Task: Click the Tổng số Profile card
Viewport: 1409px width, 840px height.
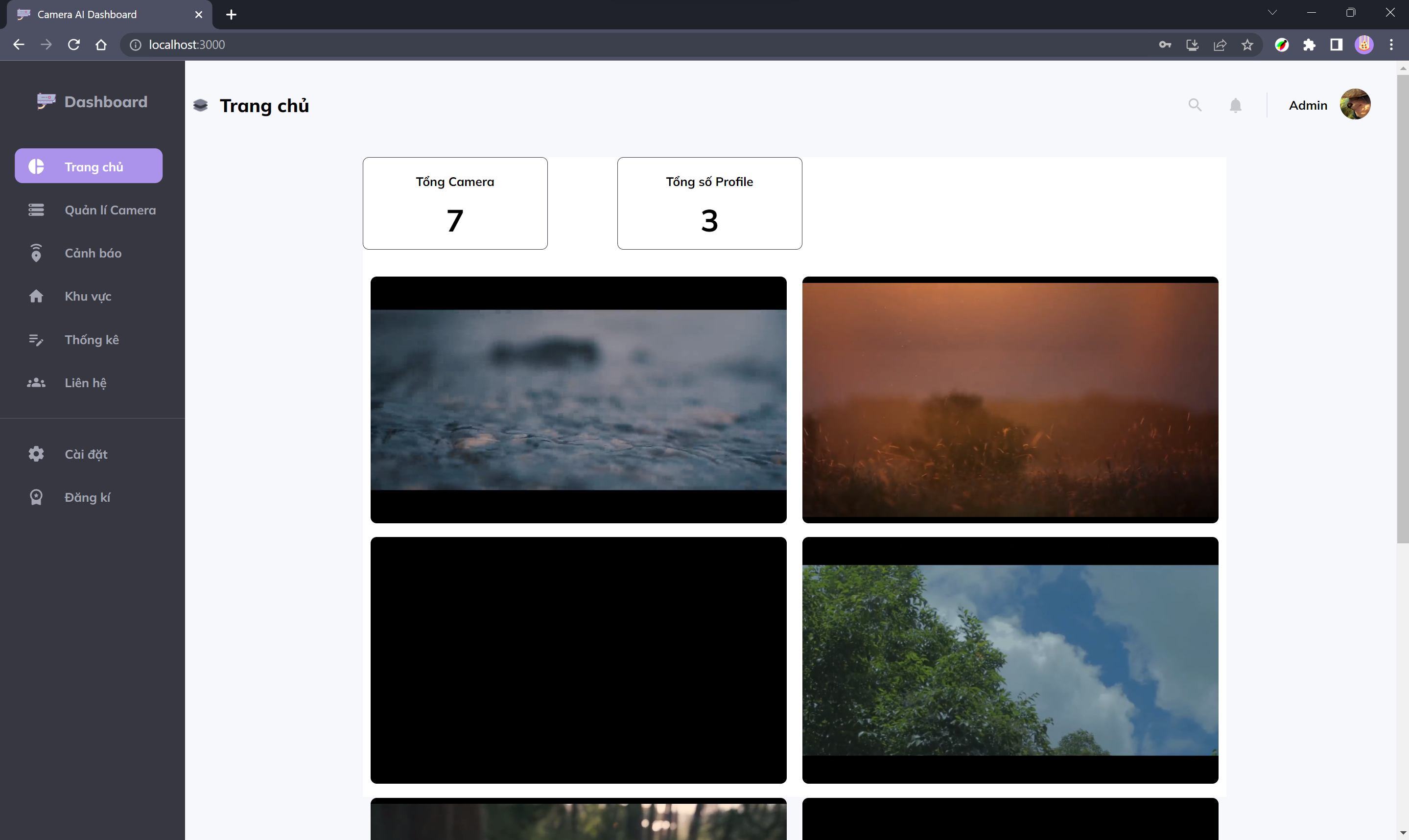Action: pos(709,203)
